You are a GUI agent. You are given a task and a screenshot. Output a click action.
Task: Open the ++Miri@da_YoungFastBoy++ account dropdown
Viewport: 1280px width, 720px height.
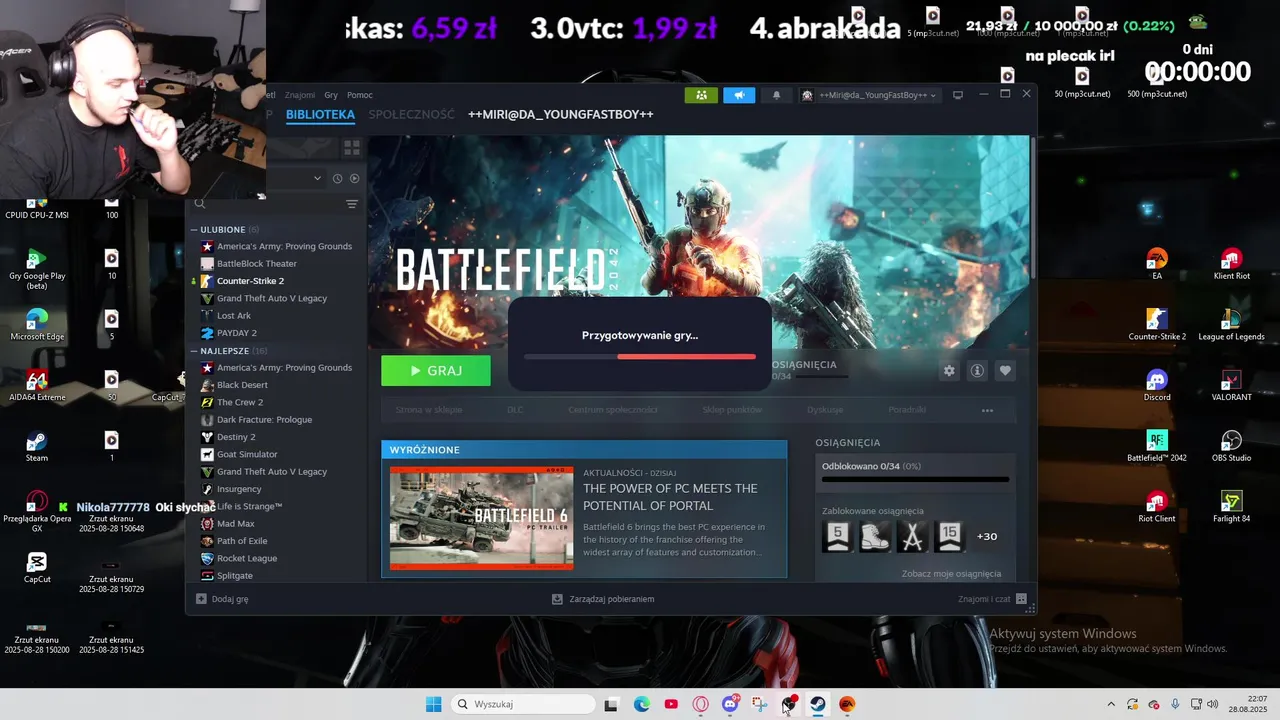point(869,95)
